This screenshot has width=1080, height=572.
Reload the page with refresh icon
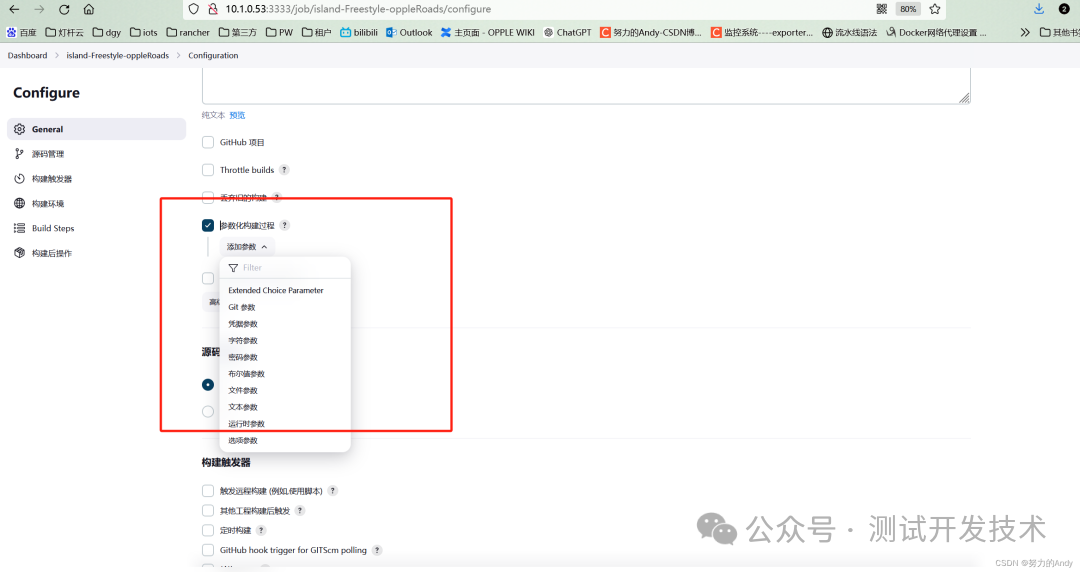[64, 9]
